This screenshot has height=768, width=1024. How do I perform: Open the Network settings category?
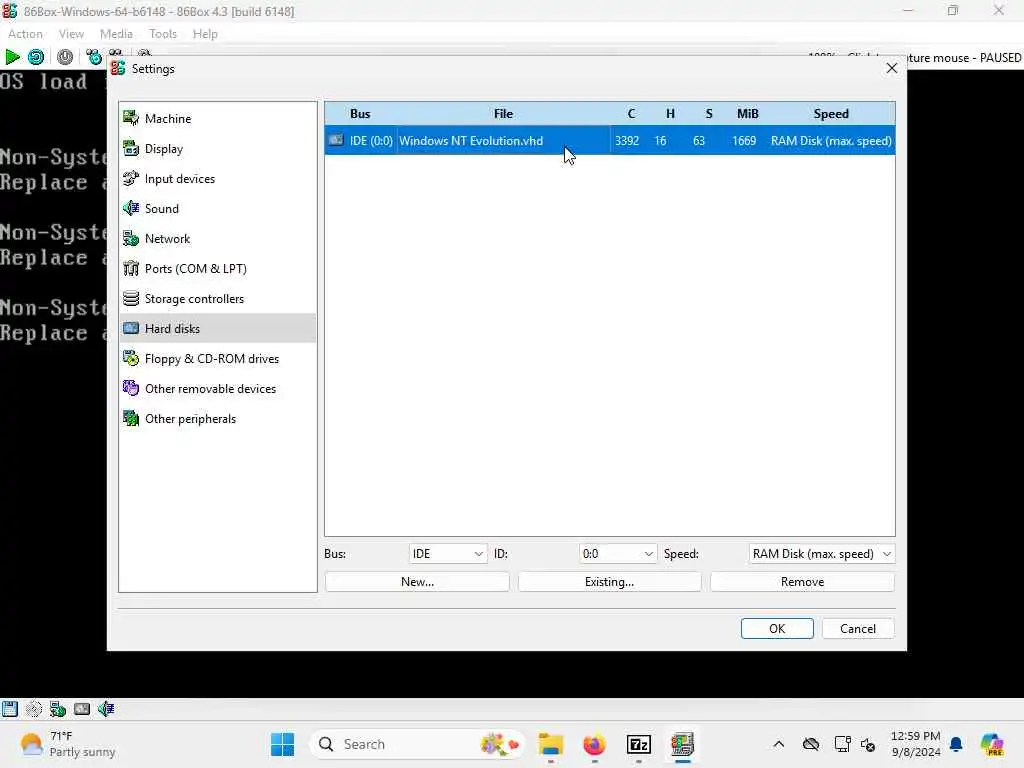(x=217, y=238)
